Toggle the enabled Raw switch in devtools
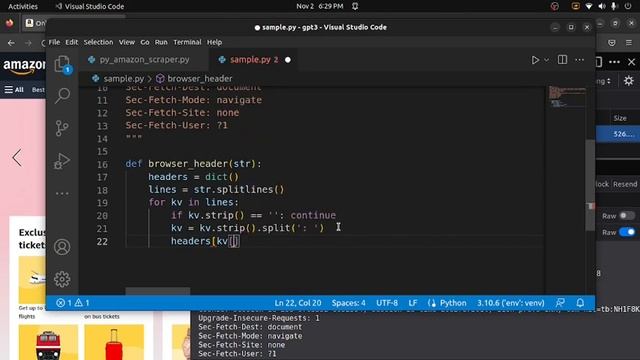640x360 pixels. 627,232
